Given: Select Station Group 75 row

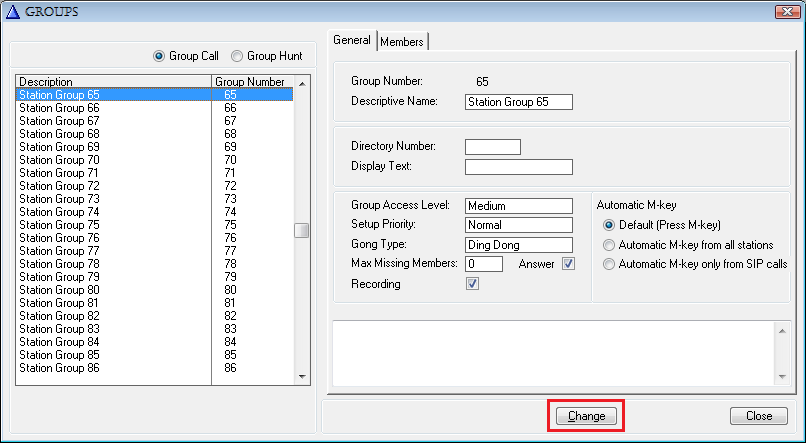Looking at the screenshot, I should (x=155, y=225).
